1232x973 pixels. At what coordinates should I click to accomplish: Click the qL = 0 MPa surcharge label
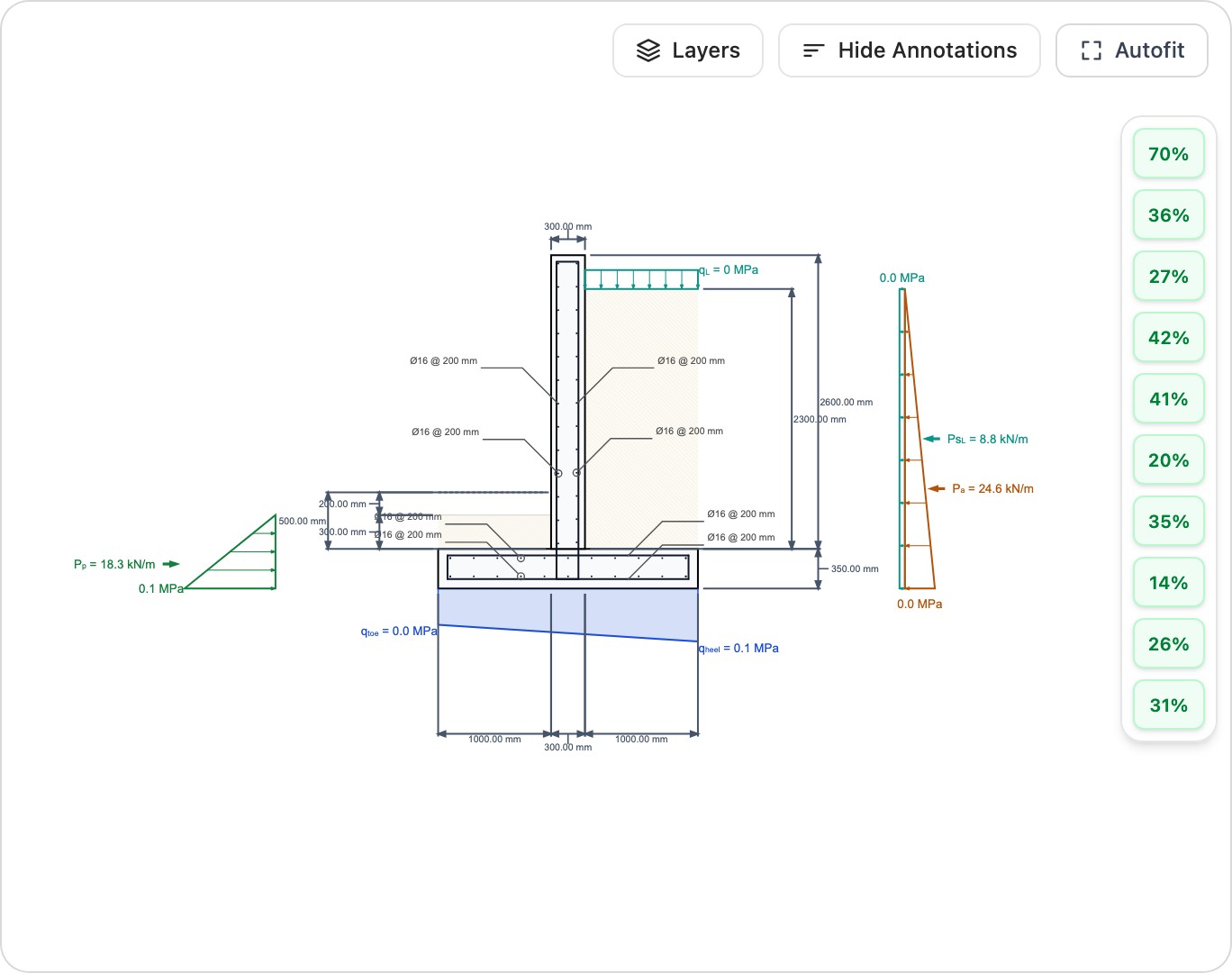coord(729,270)
